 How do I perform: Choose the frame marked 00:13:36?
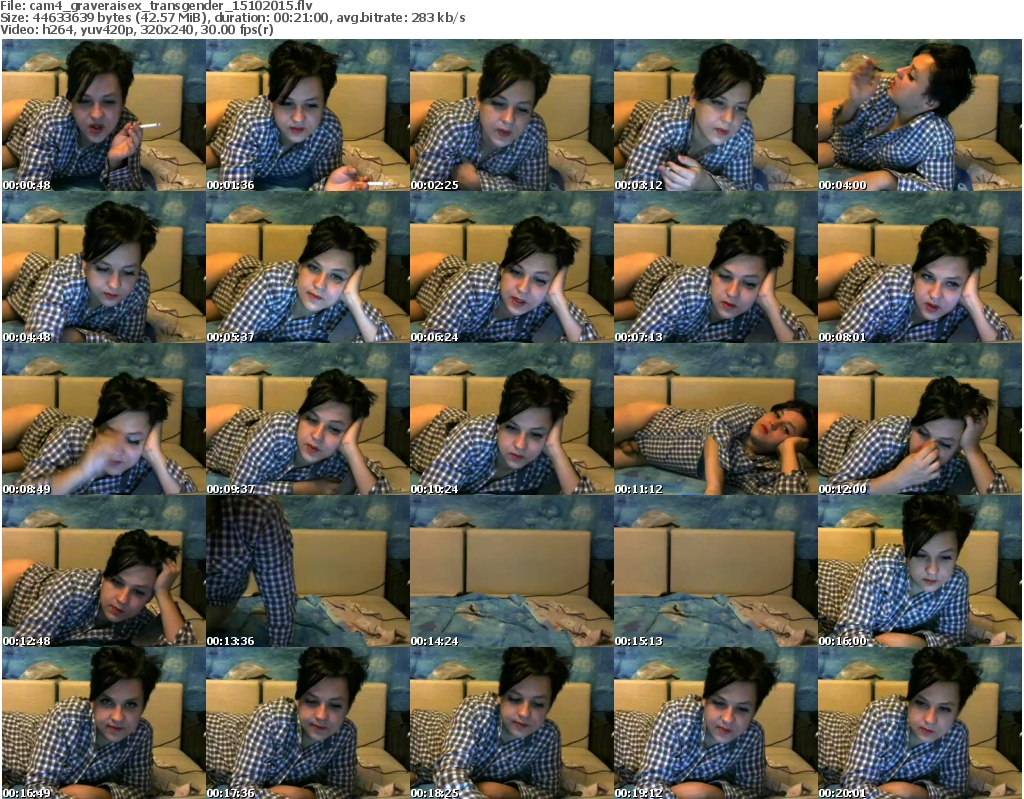point(308,571)
